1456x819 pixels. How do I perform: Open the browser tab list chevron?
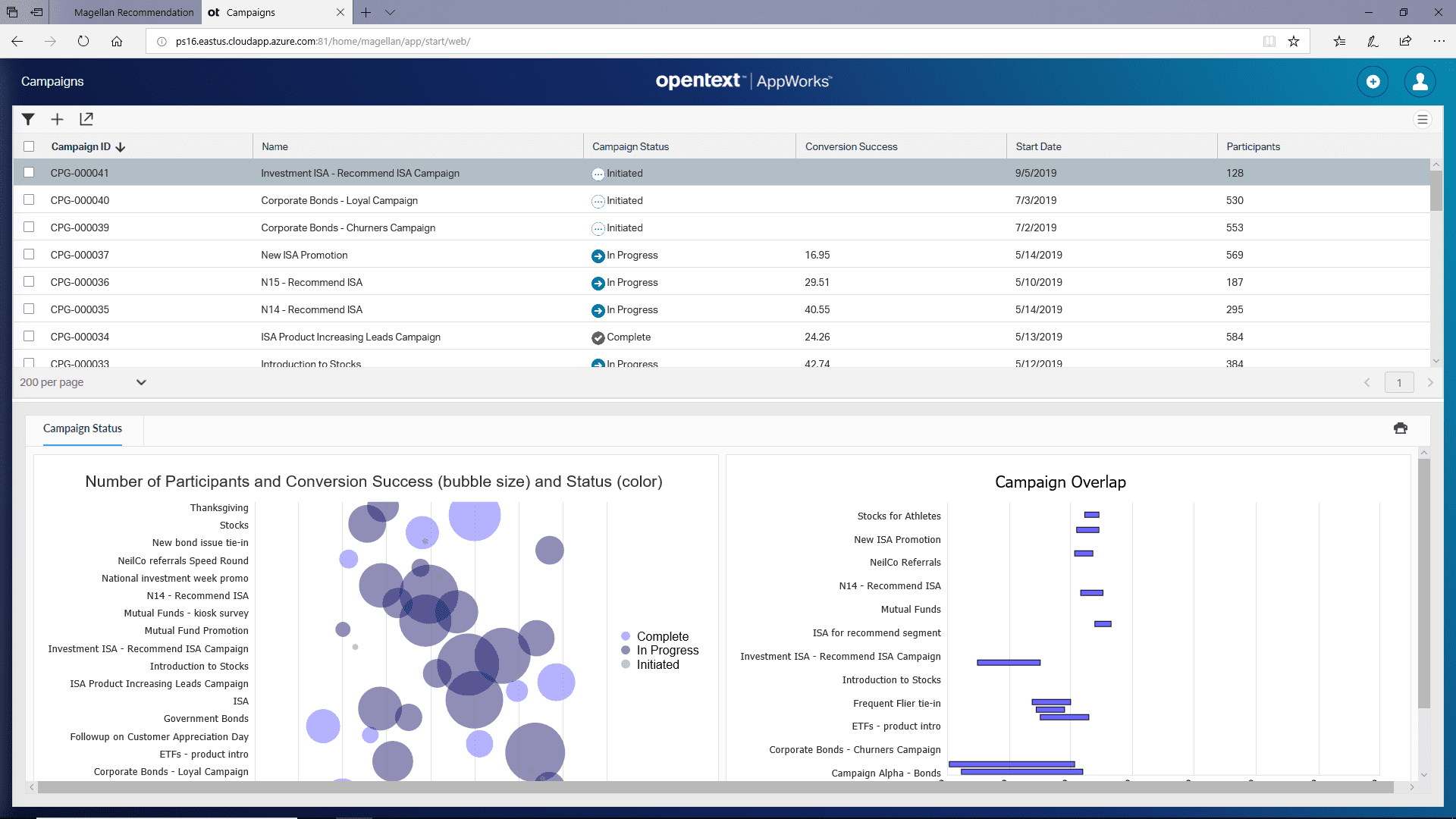pos(390,12)
